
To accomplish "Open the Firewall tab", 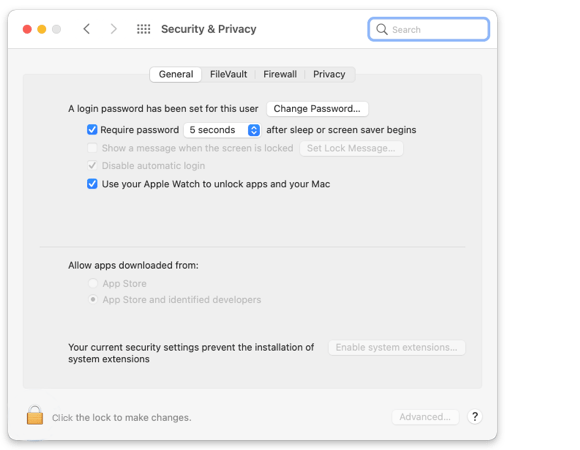I will [x=280, y=74].
